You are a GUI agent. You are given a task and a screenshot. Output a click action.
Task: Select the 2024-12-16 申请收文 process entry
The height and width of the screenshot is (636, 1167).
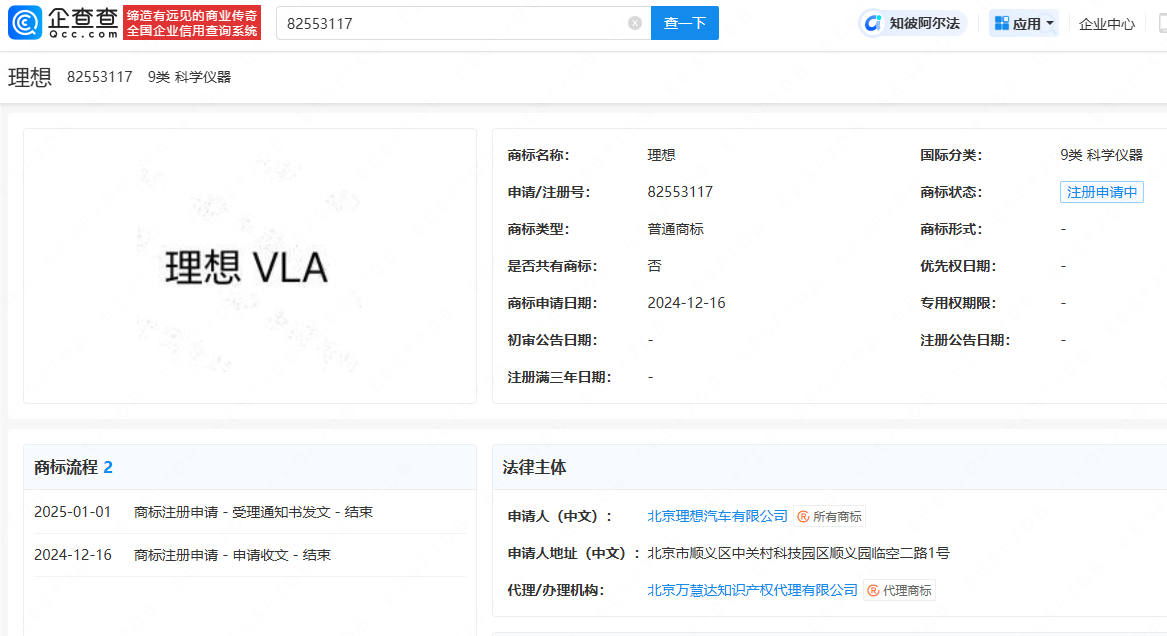click(x=230, y=555)
